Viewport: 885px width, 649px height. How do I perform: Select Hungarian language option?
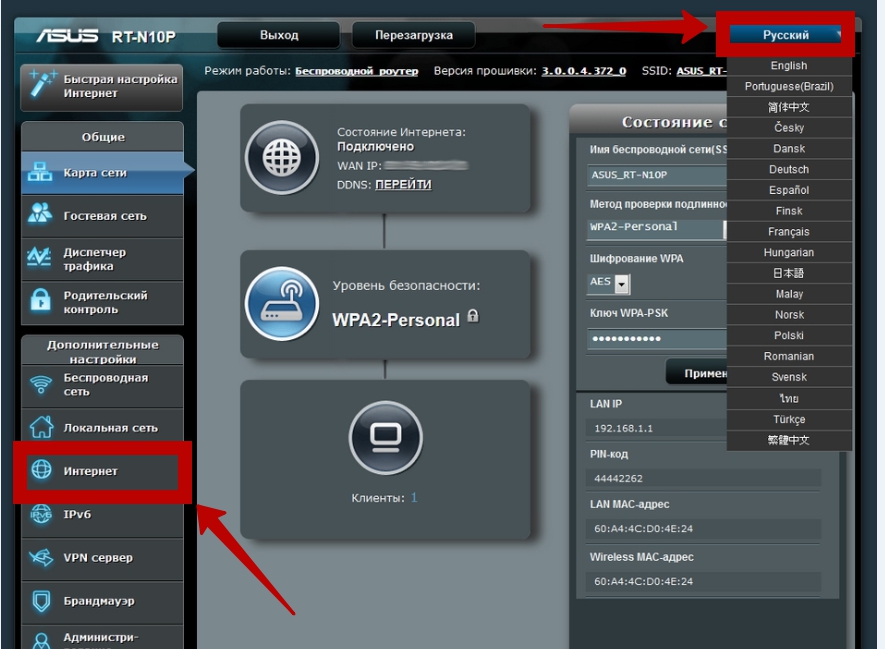[x=789, y=252]
